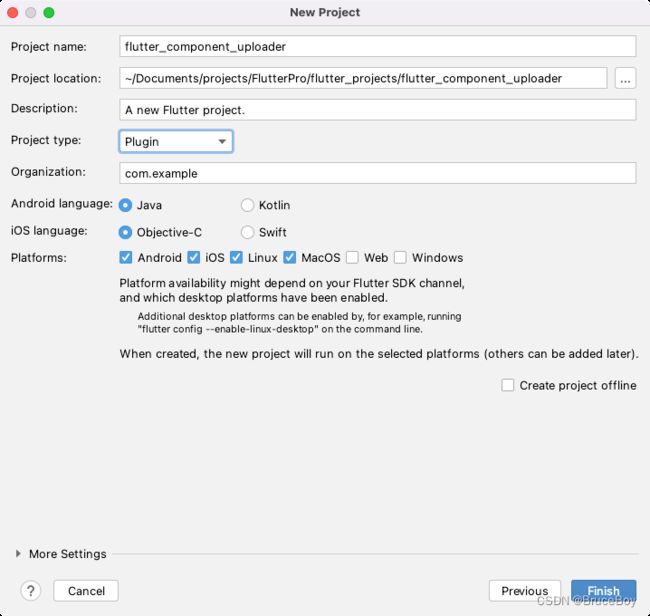The image size is (650, 616).
Task: Go back with the Previous button
Action: pyautogui.click(x=525, y=591)
